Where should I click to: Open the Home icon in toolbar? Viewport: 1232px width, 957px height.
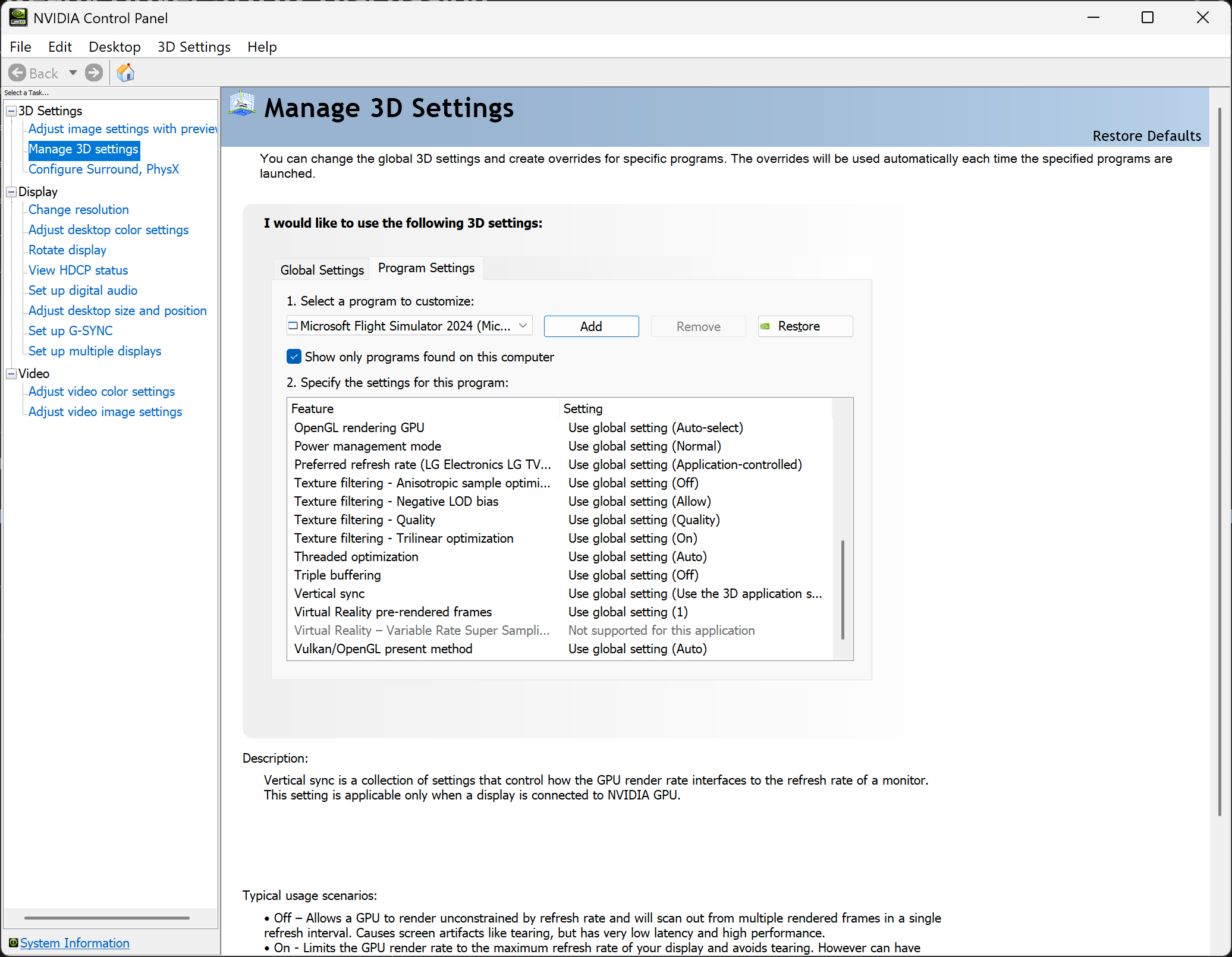pyautogui.click(x=125, y=73)
